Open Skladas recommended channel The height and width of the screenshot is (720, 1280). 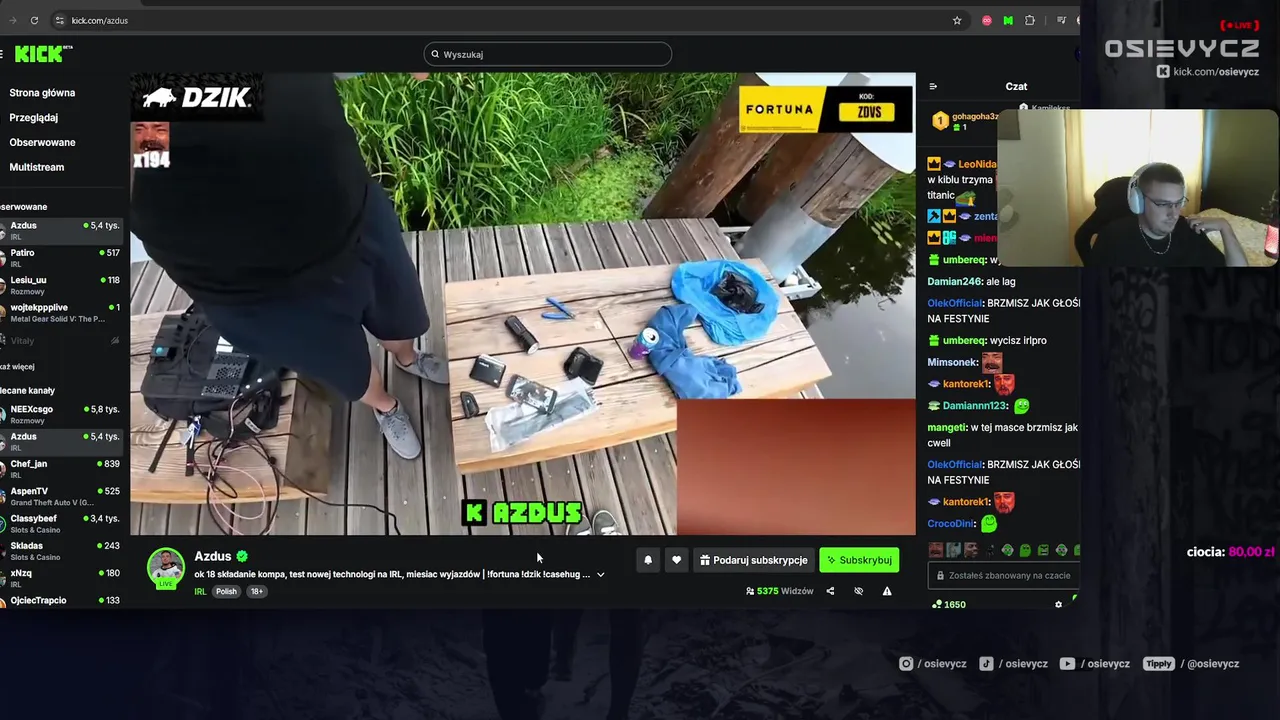pos(61,550)
